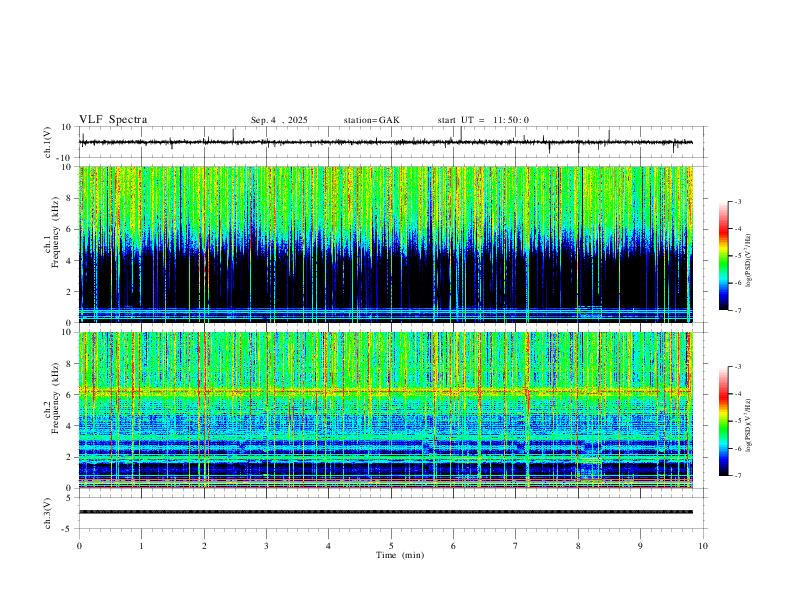Click the "station=GAK" header label

(371, 120)
